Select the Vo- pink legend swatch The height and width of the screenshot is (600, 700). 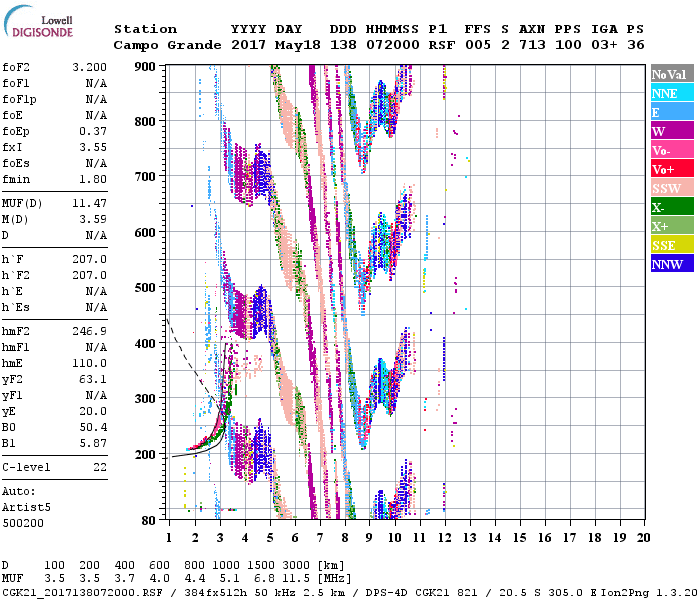click(672, 150)
